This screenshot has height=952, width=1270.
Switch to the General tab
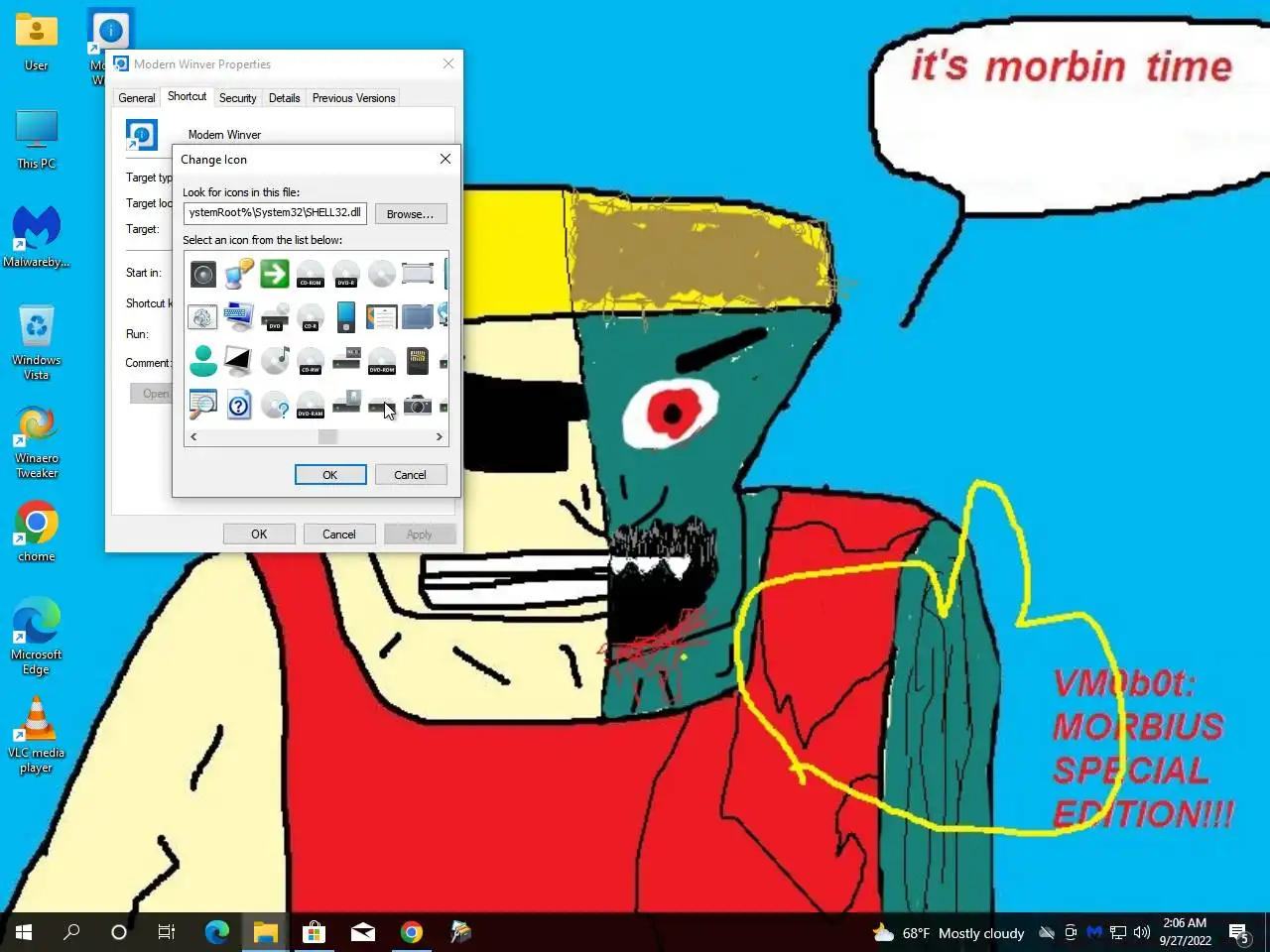(x=137, y=98)
